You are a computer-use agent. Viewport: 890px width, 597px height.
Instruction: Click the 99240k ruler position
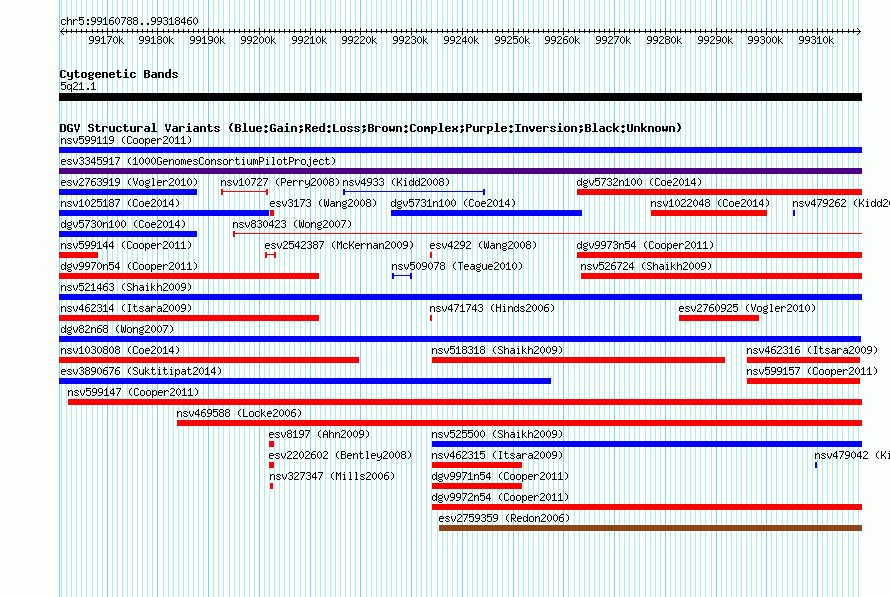click(461, 40)
